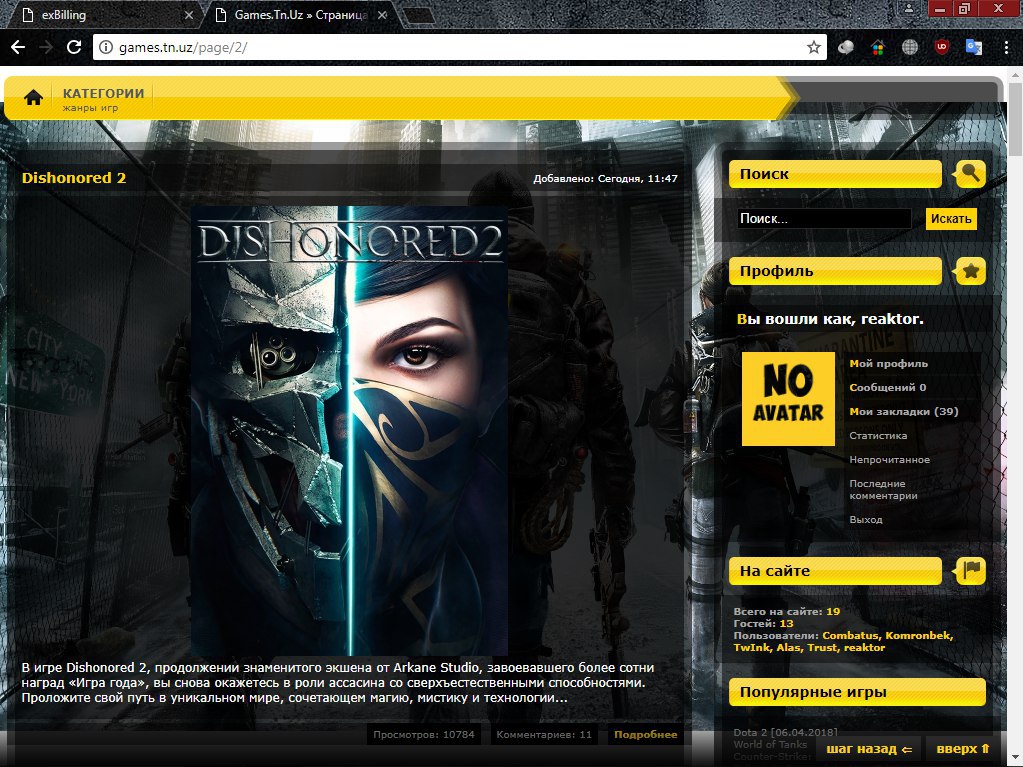This screenshot has width=1023, height=767.
Task: Click the page vertical scrollbar thumb
Action: coord(1016,117)
